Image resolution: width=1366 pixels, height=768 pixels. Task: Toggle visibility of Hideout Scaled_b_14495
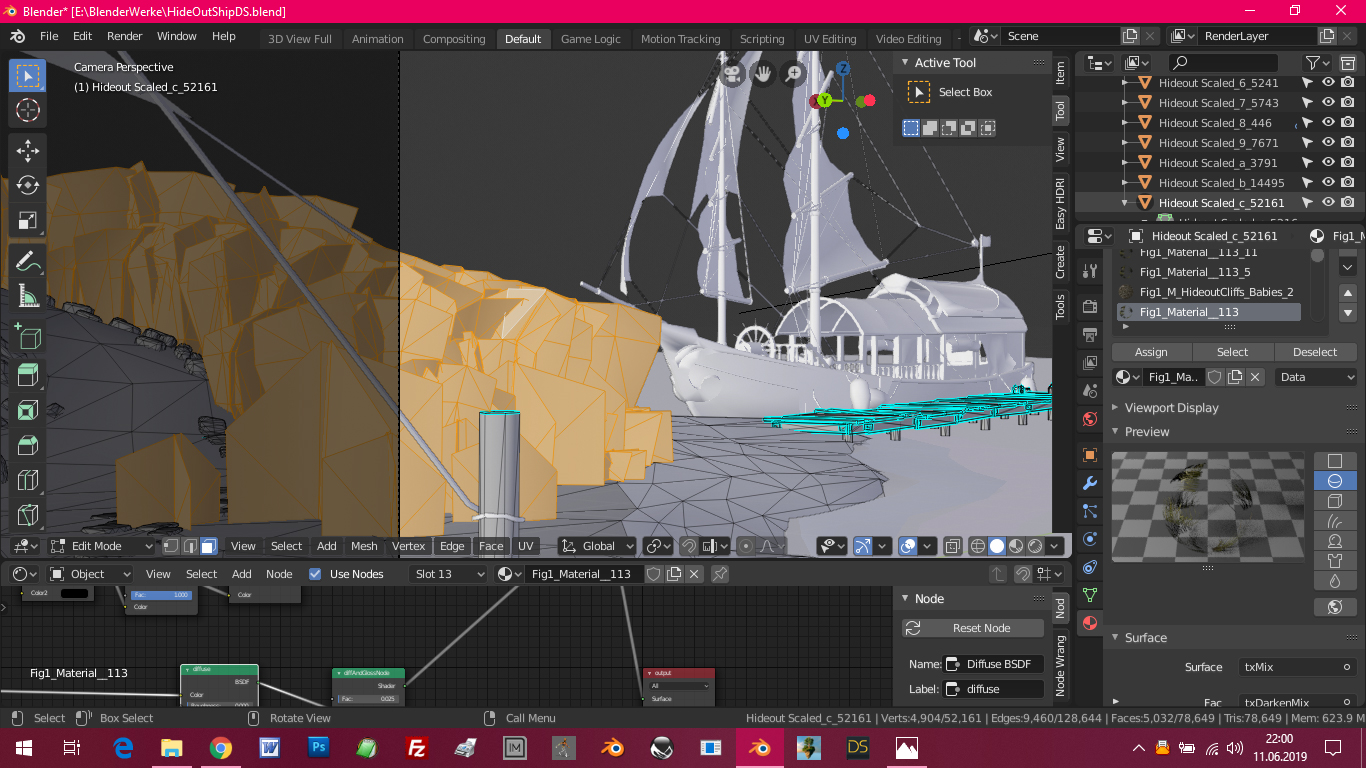[x=1328, y=183]
